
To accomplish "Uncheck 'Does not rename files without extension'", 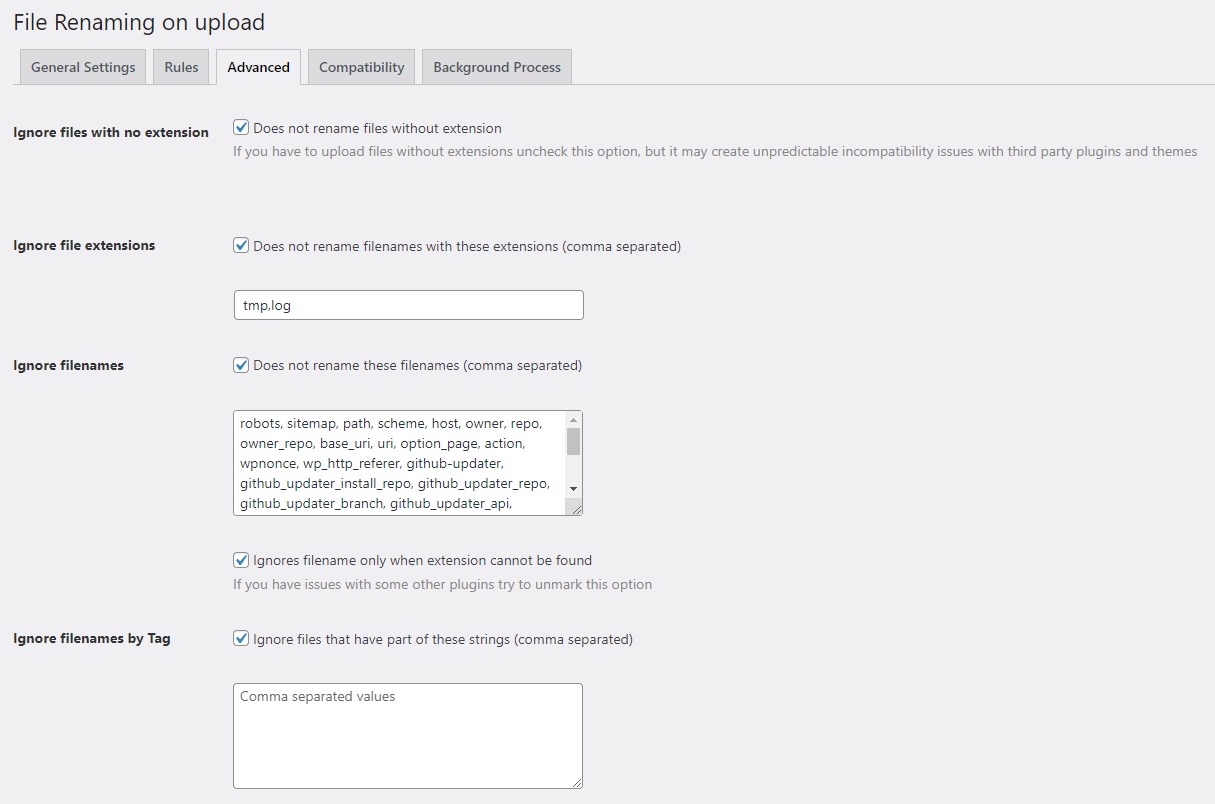I will pos(240,127).
